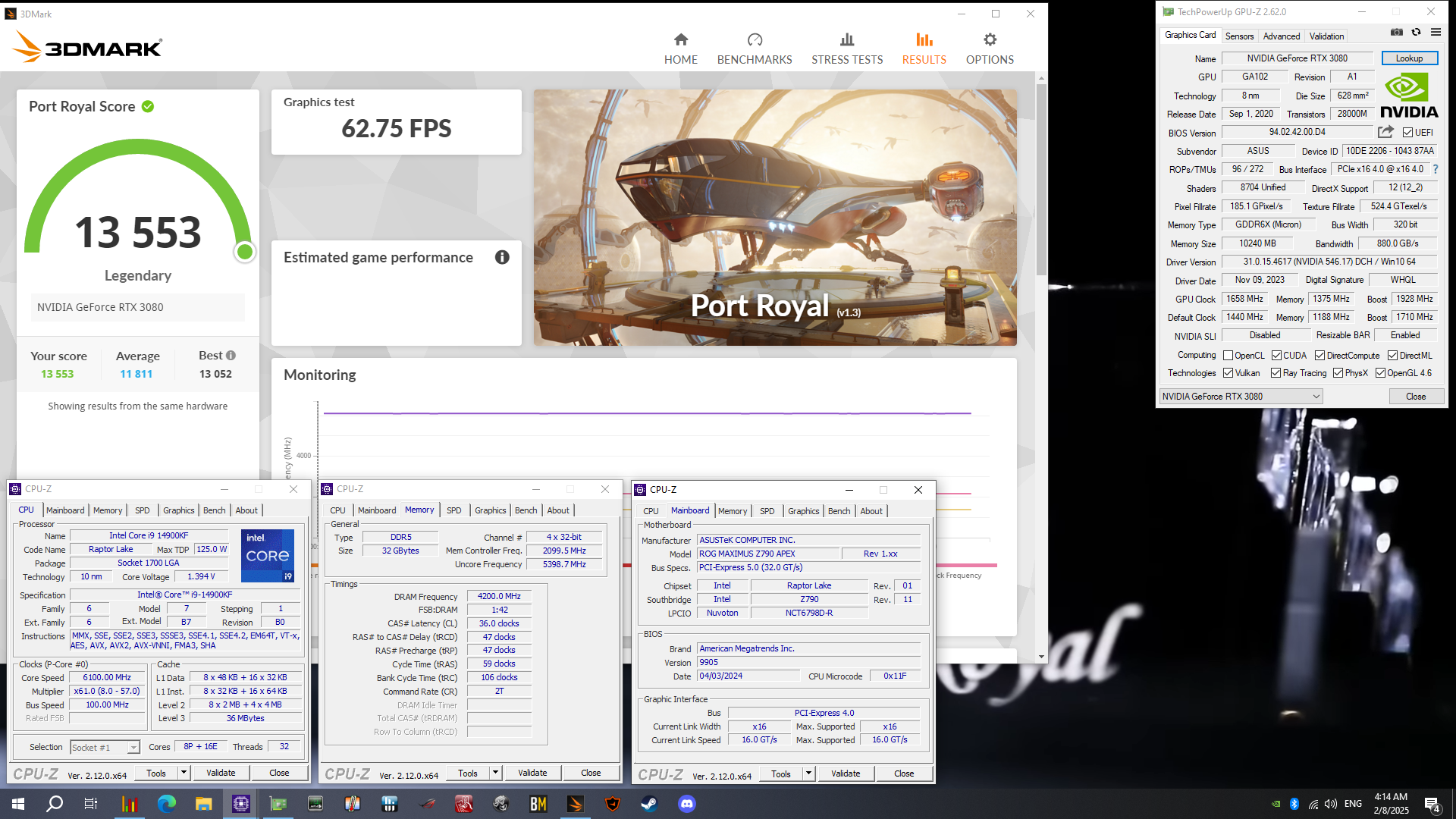The image size is (1456, 819).
Task: Go to 3DMark Stress Tests
Action: coord(847,49)
